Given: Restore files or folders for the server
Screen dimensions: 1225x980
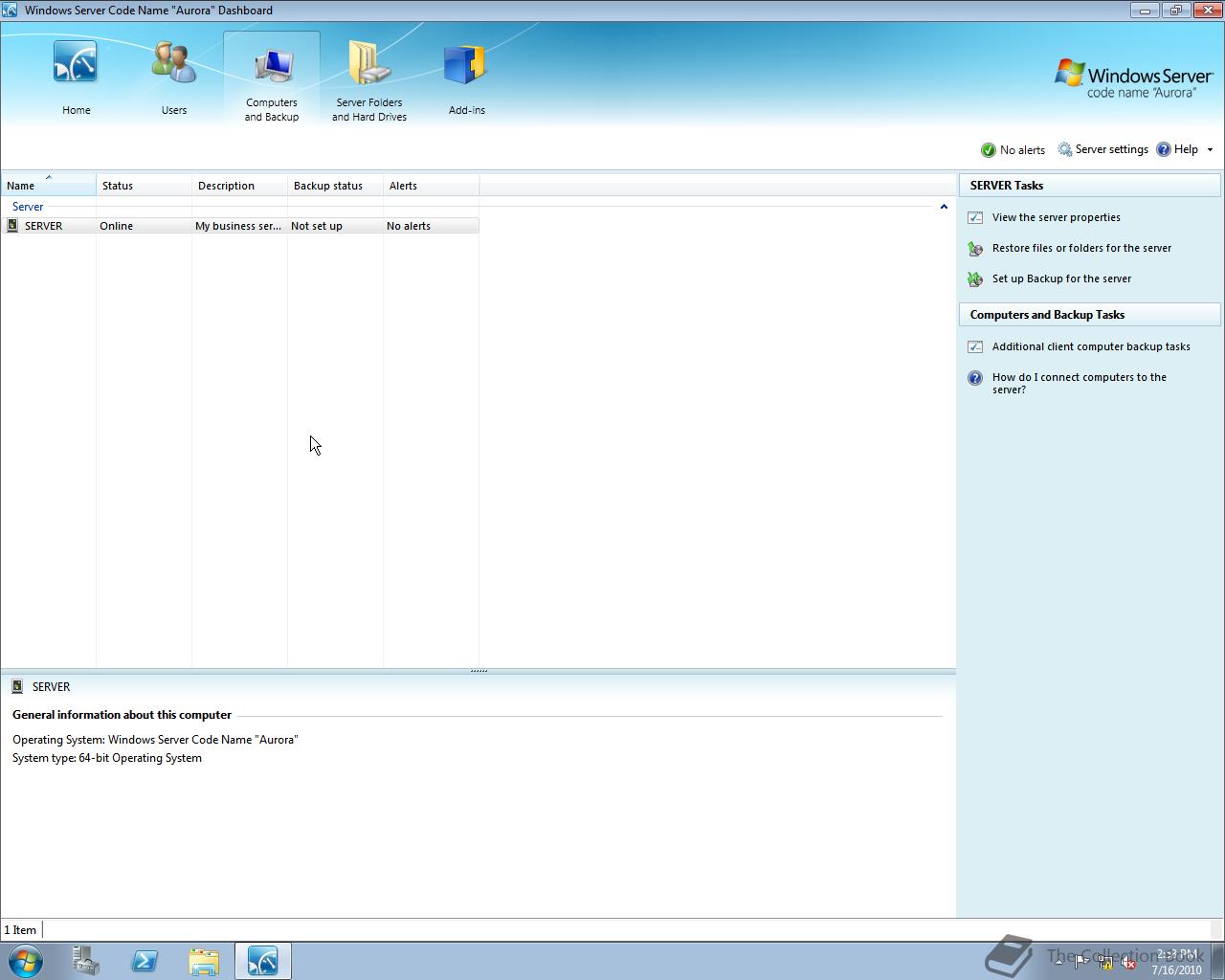Looking at the screenshot, I should pyautogui.click(x=1081, y=248).
